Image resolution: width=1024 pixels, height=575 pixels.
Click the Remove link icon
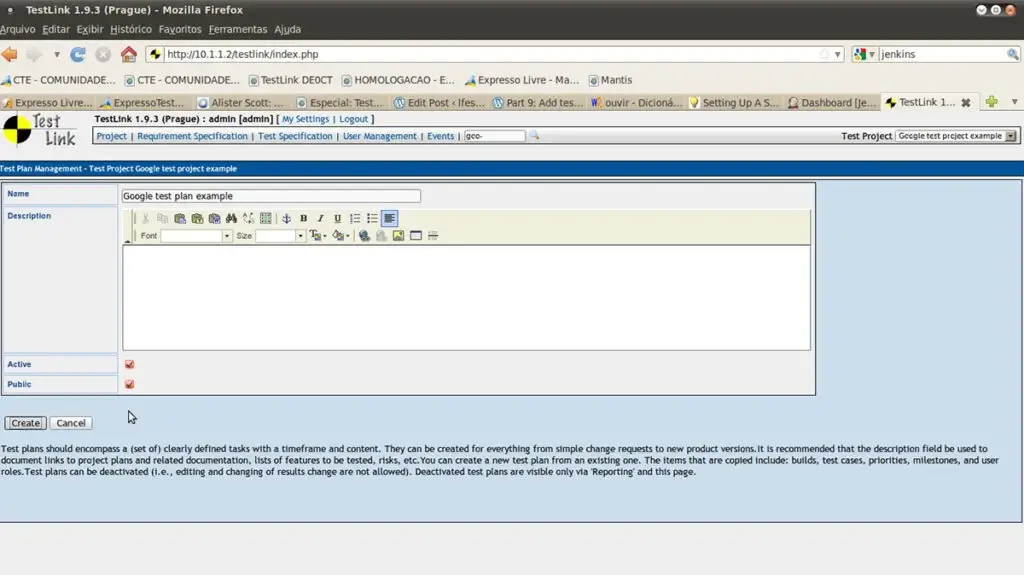tap(381, 236)
